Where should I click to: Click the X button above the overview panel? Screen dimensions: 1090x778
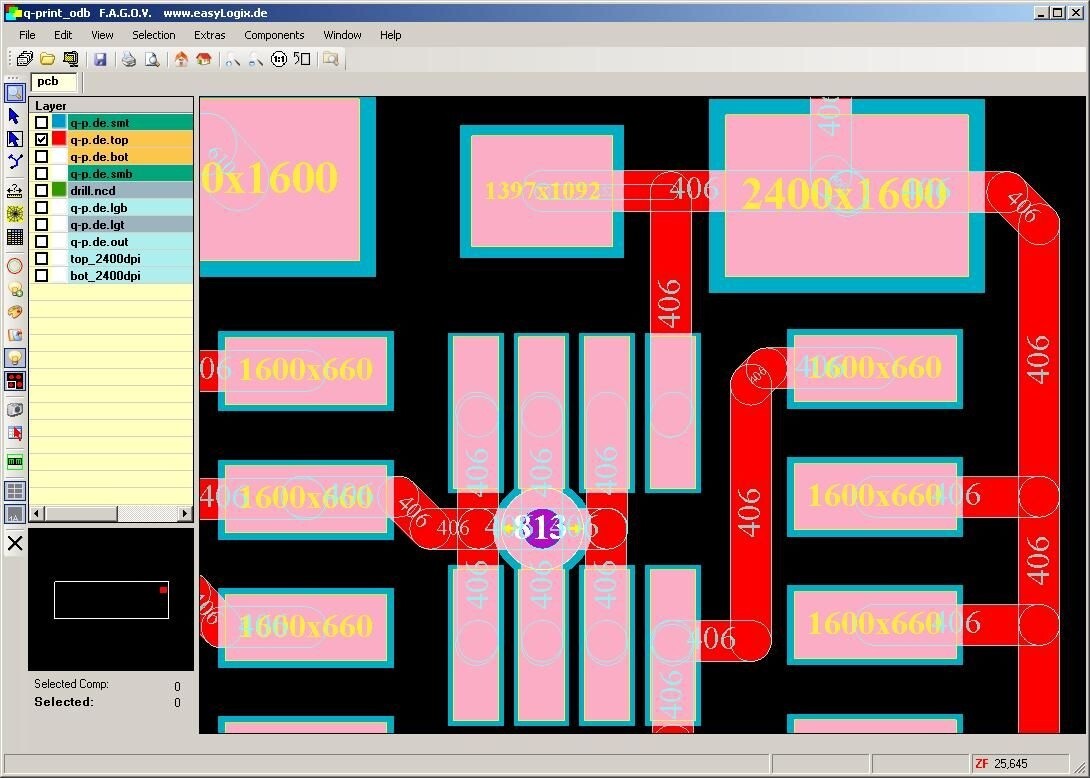14,543
